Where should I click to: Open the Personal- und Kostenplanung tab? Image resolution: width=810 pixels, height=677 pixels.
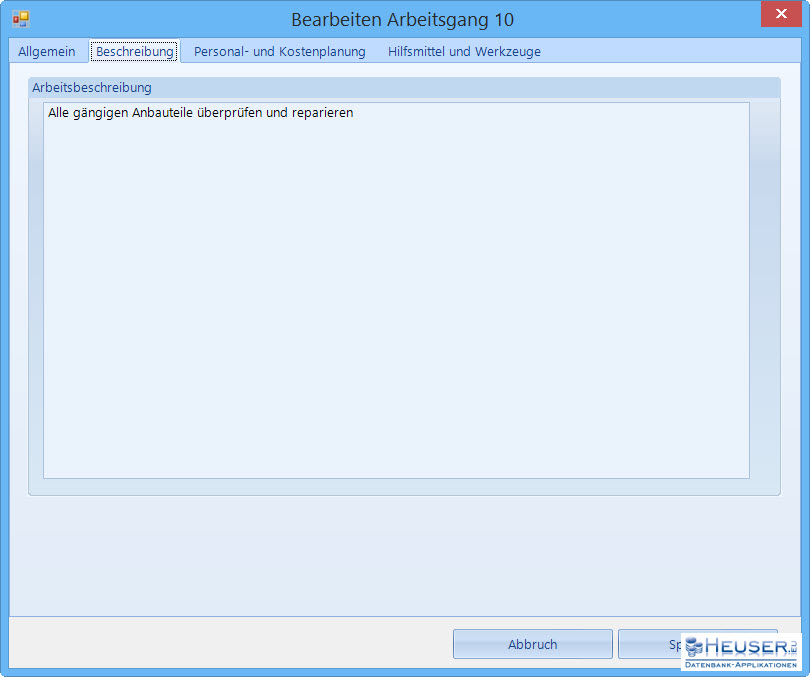[x=279, y=52]
